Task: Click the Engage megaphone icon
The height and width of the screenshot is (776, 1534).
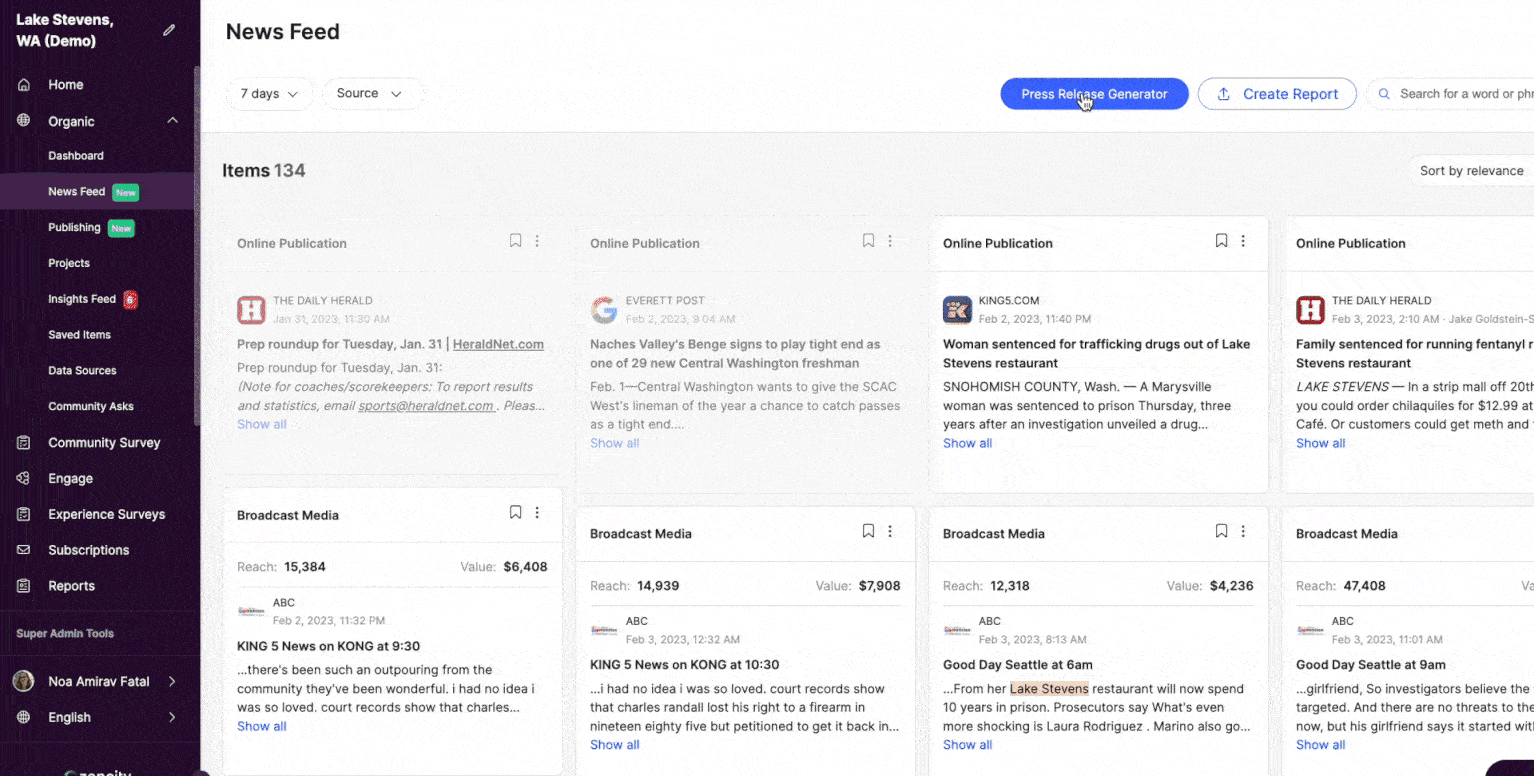Action: click(x=24, y=478)
